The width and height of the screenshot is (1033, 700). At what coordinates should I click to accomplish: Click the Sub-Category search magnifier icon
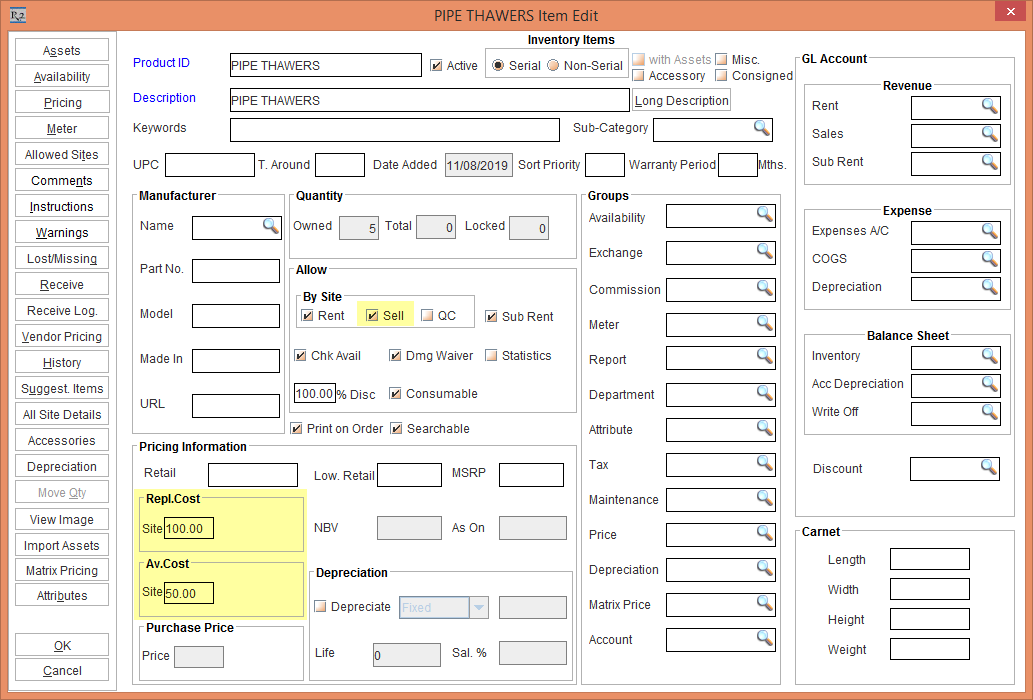(762, 128)
